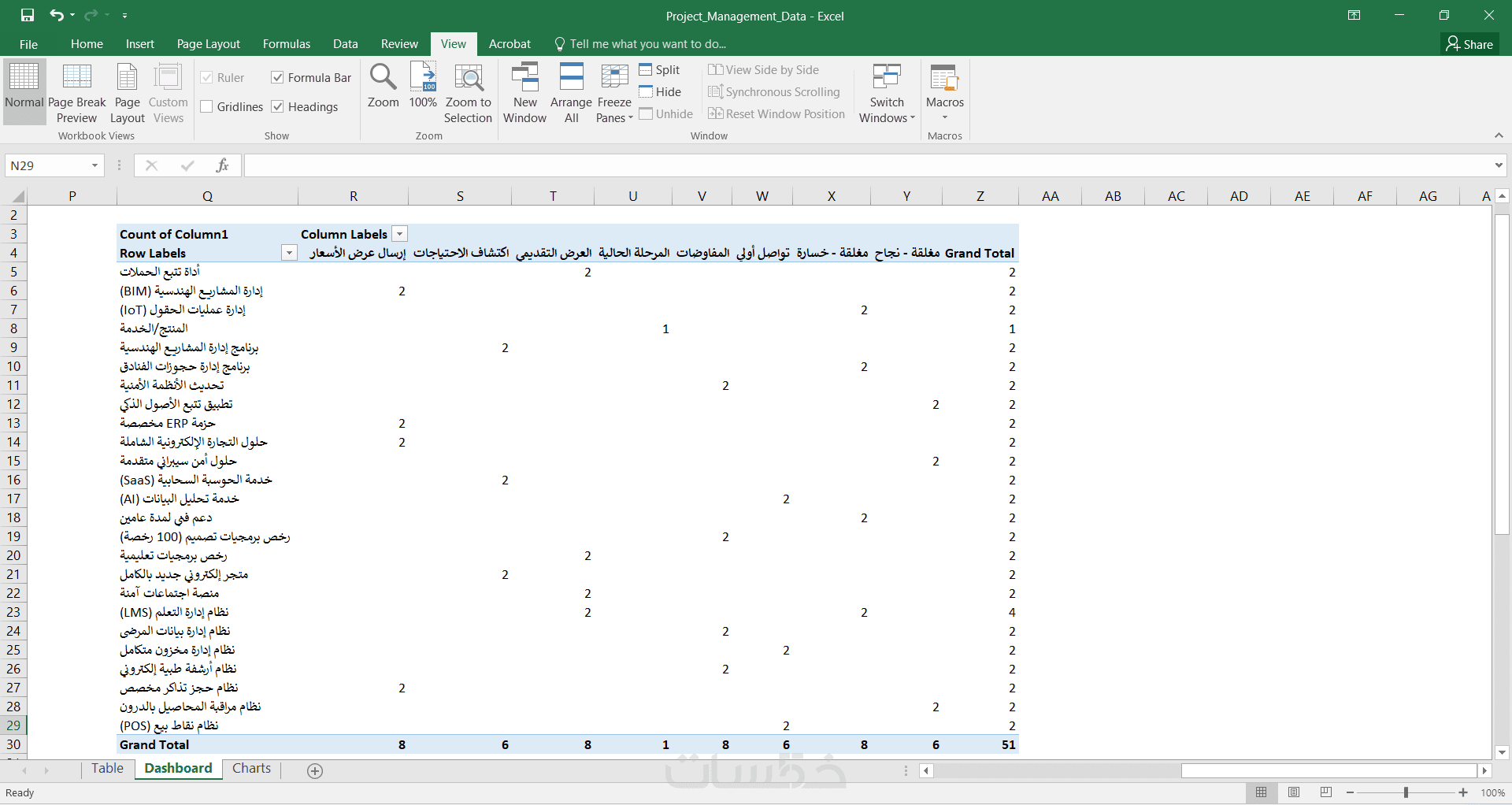Click Arrange All windows
The image size is (1512, 805).
(571, 91)
